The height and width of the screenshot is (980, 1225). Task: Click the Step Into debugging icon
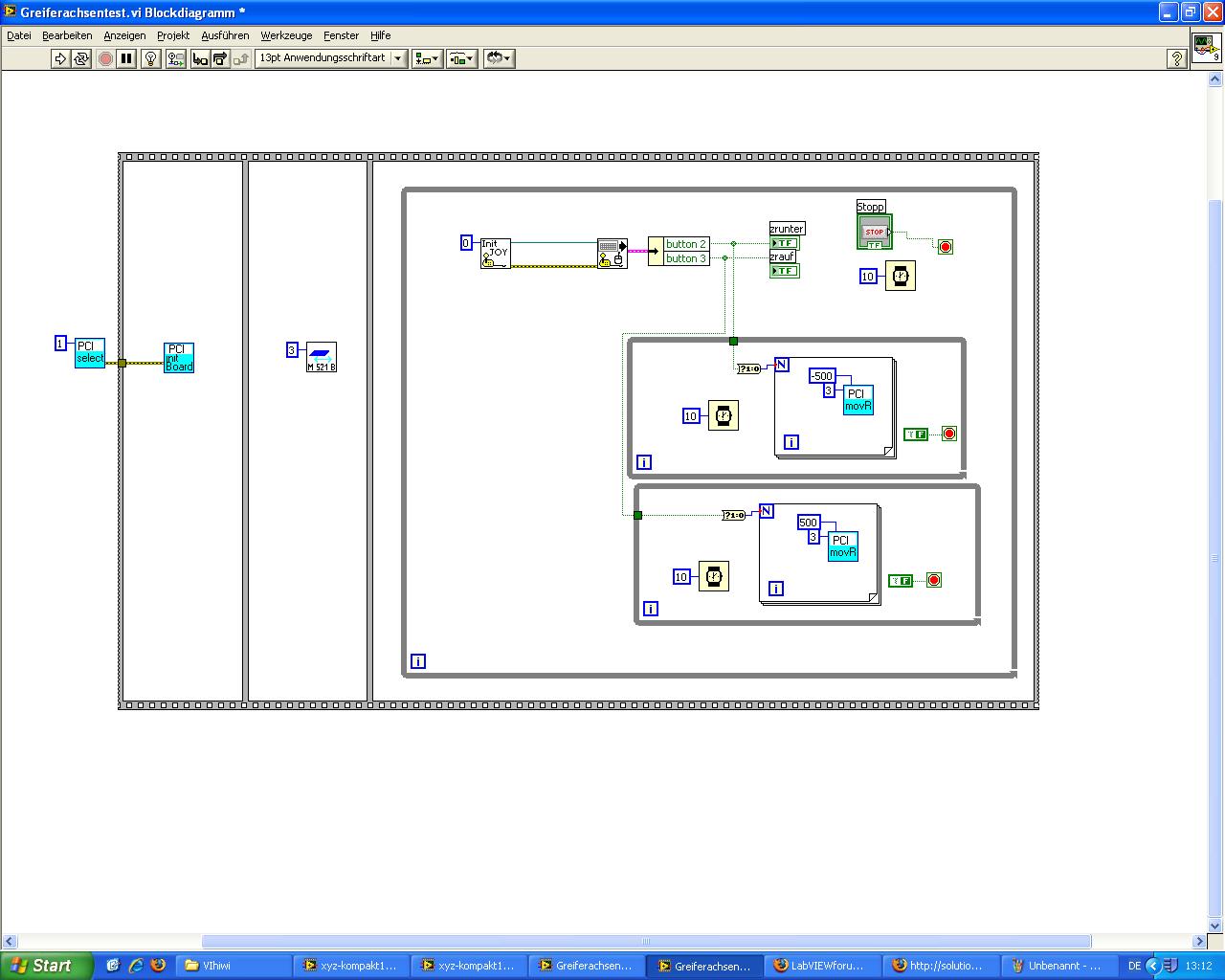(200, 58)
